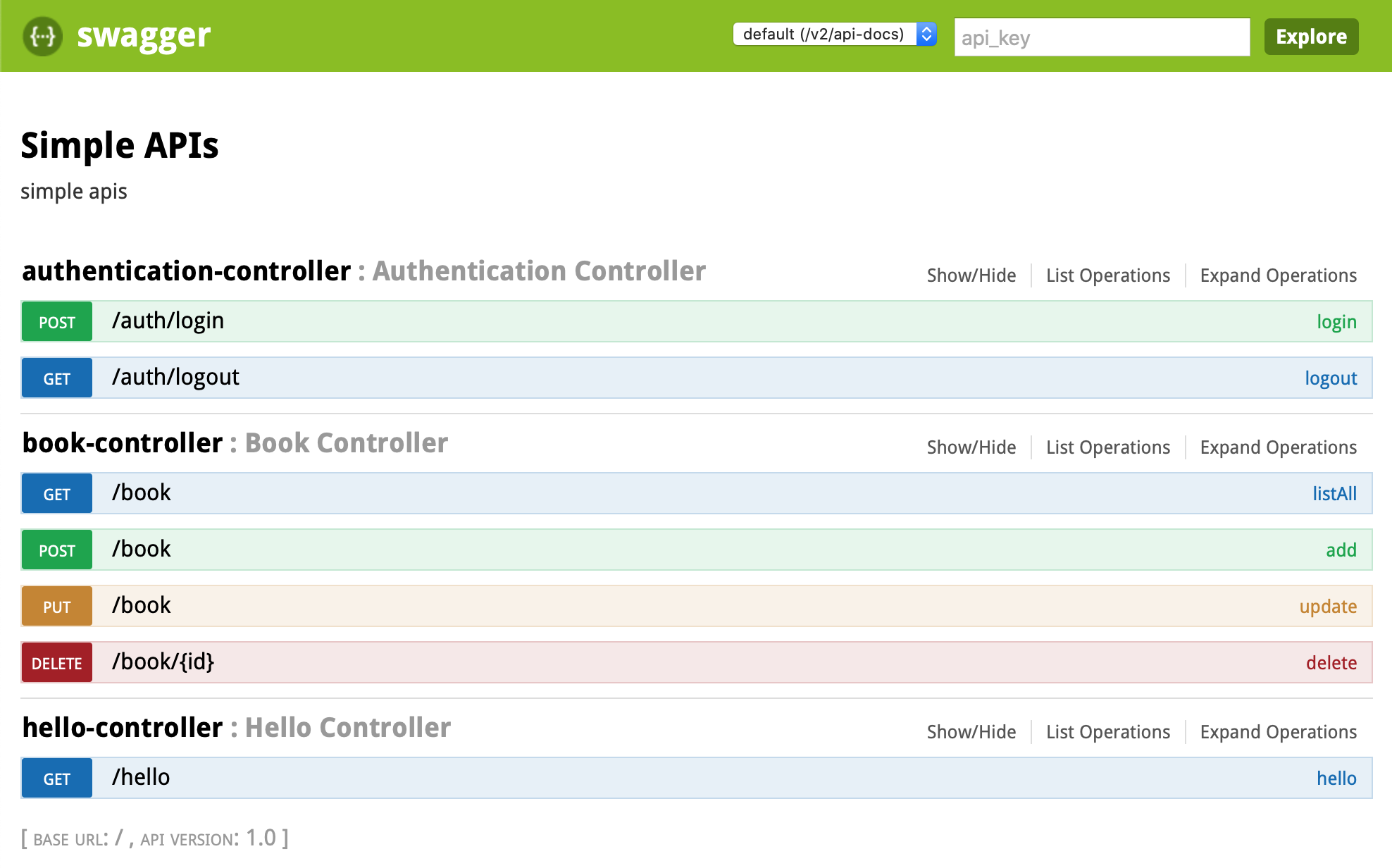Expand Operations for hello-controller
Viewport: 1392px width, 868px height.
pos(1279,731)
